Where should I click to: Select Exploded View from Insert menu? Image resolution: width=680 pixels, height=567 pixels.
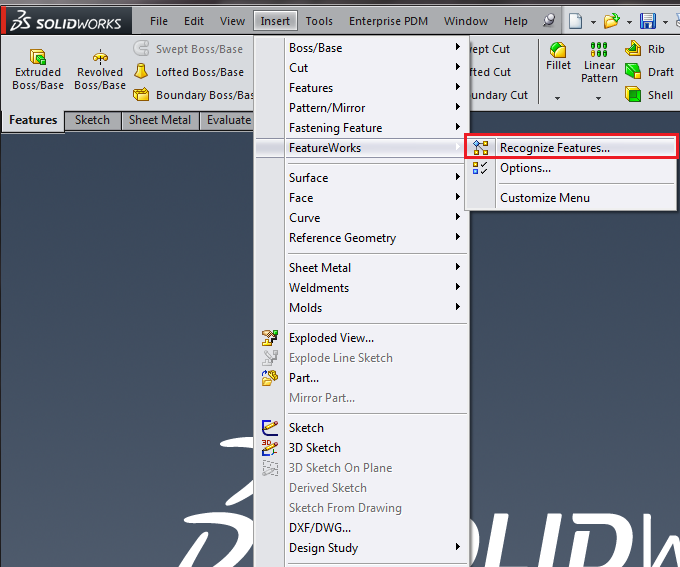(x=331, y=338)
